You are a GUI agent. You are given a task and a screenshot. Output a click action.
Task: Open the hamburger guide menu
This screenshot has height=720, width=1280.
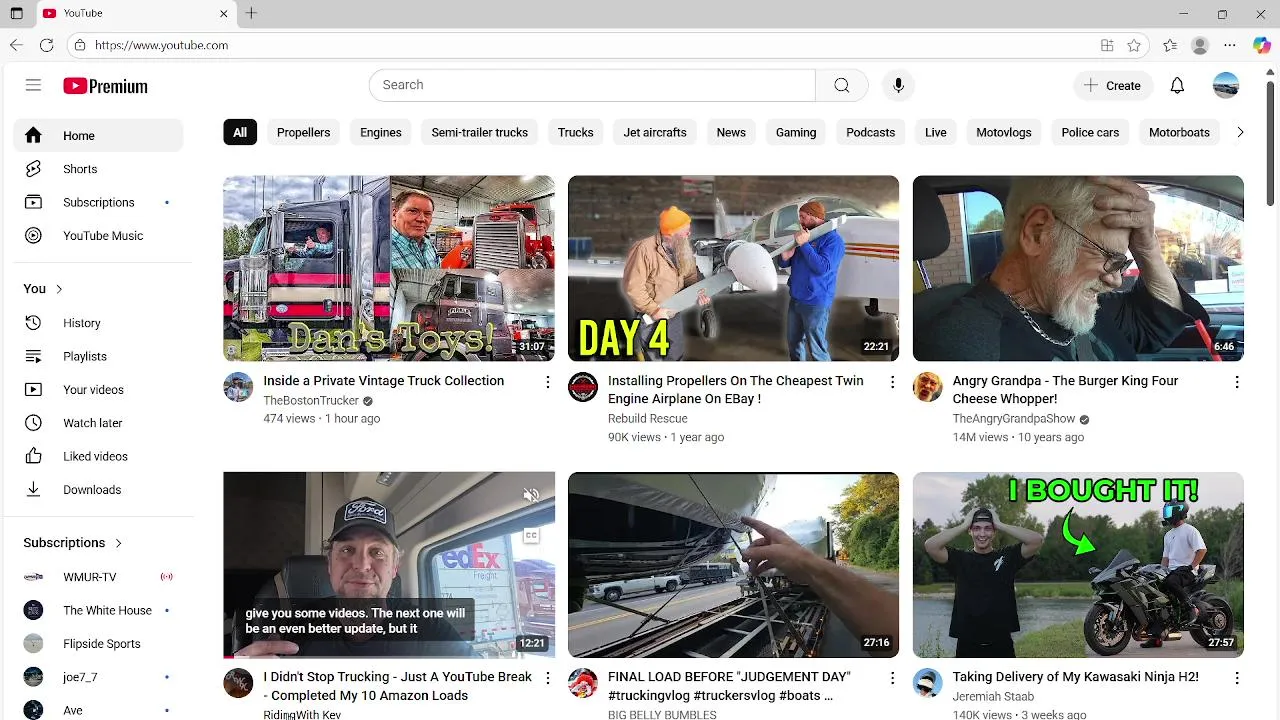coord(33,85)
